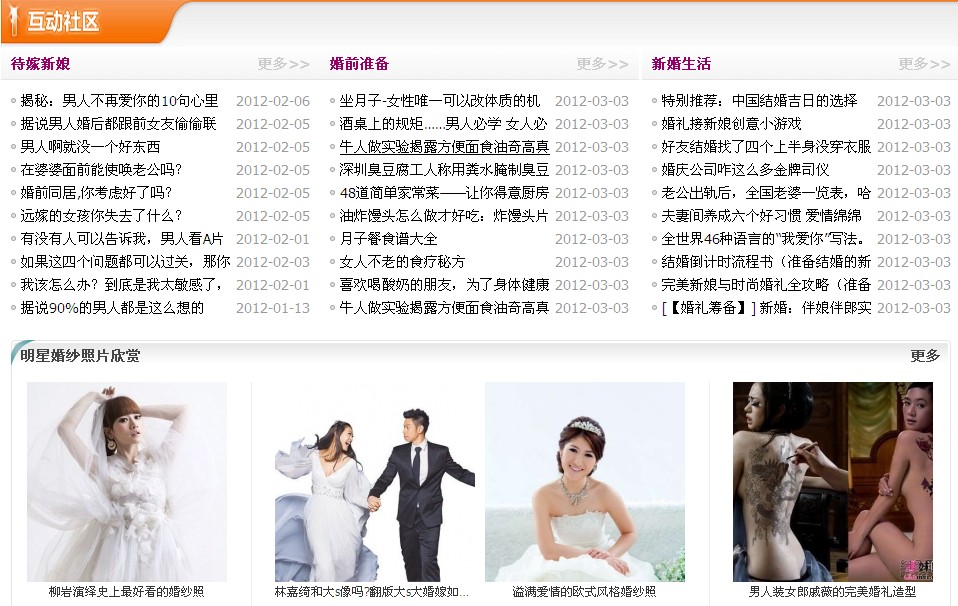958x606 pixels.
Task: Open article 据说男人婚后都跟前女友偷偷联
Action: (119, 124)
